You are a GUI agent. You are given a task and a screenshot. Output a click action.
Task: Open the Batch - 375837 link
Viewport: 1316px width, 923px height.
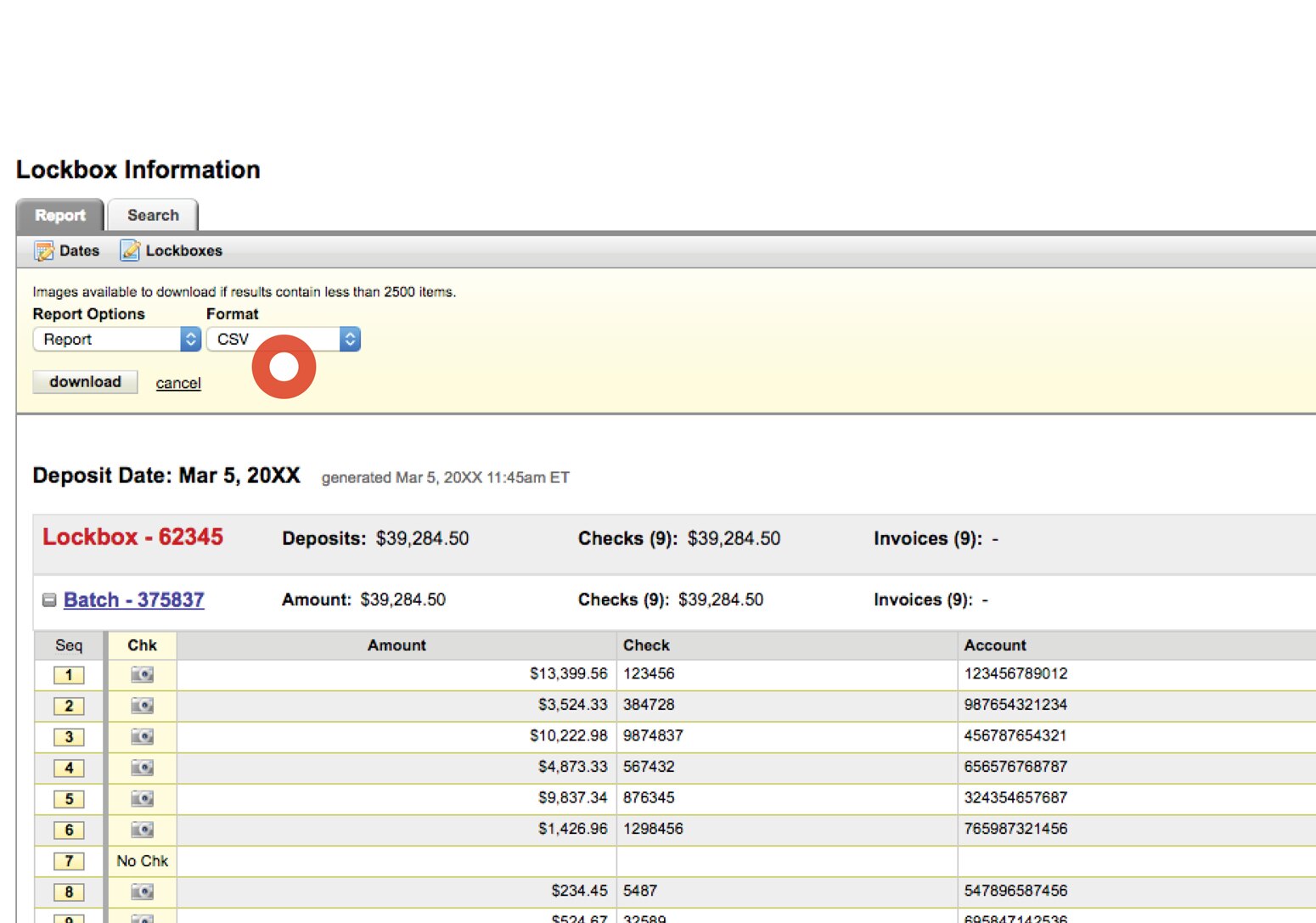pyautogui.click(x=133, y=599)
